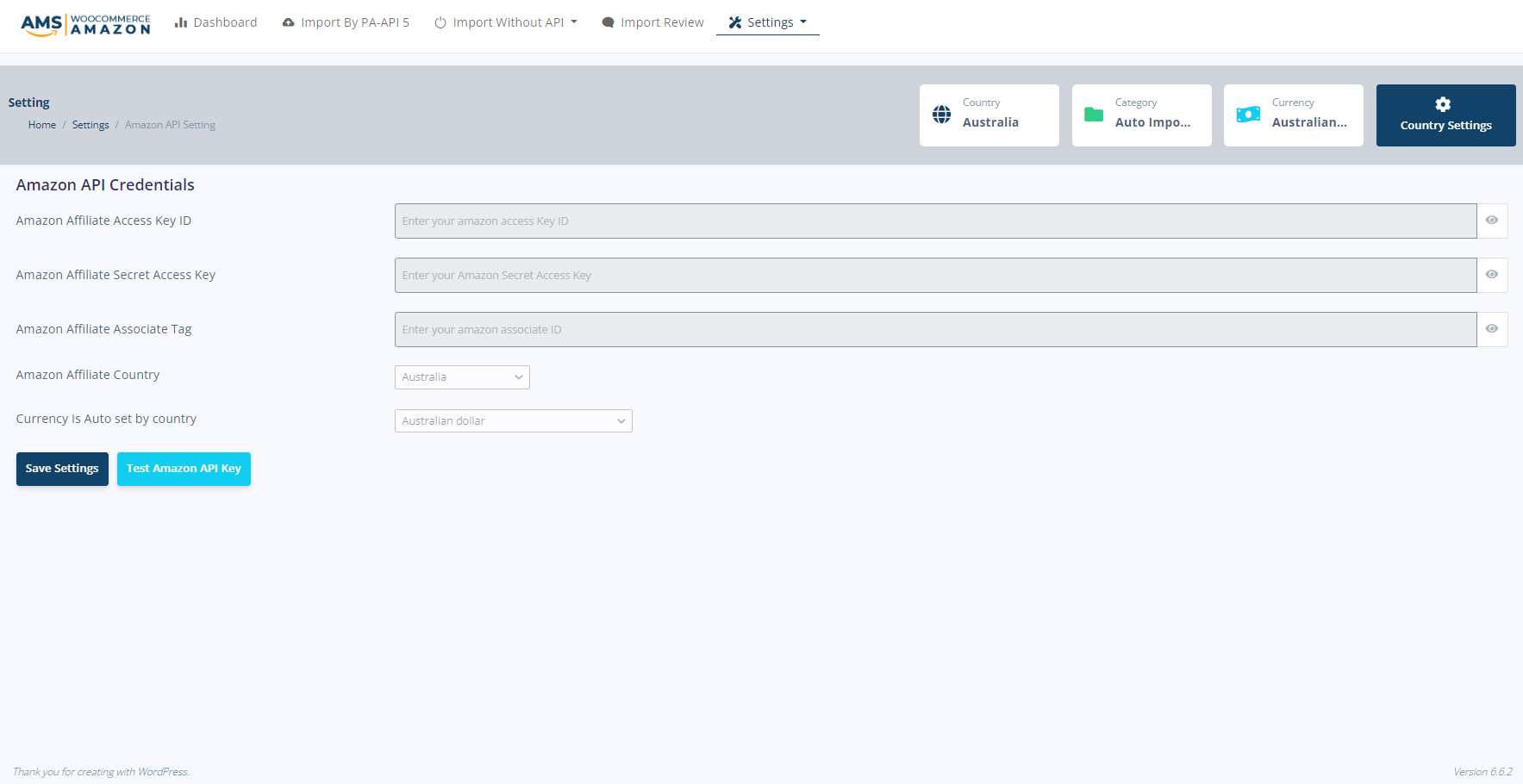The image size is (1523, 784).
Task: Click the Currency value Australian...
Action: [x=1309, y=122]
